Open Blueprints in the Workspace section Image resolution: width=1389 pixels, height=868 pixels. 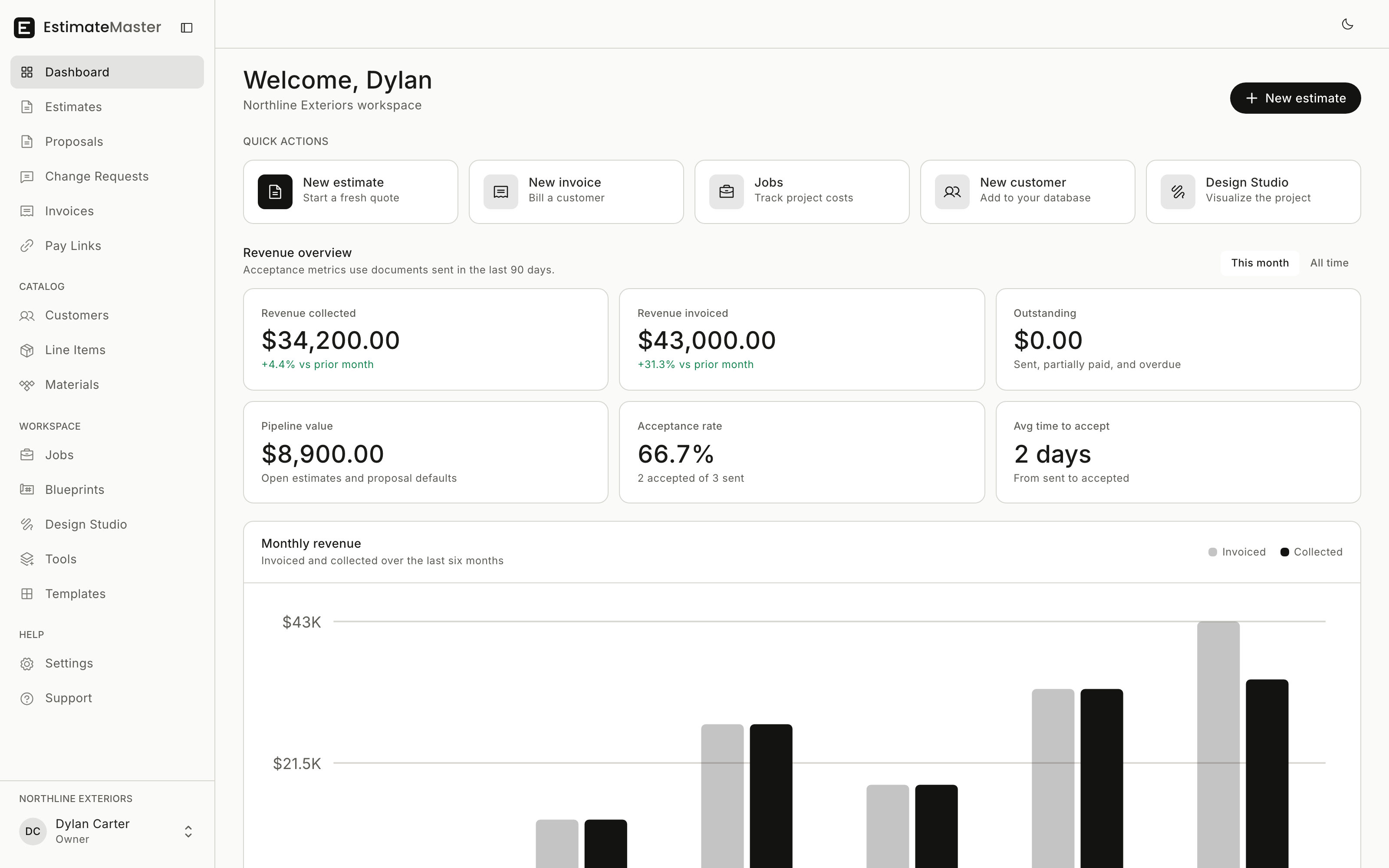107,490
